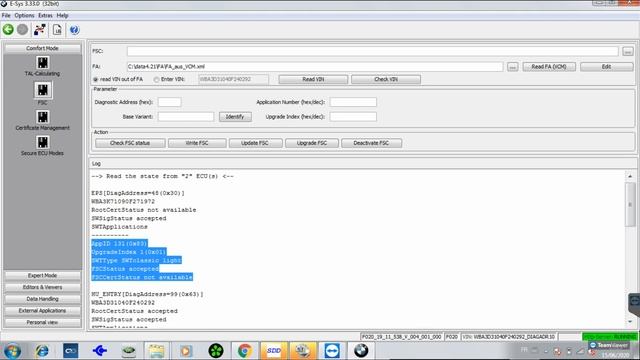
Task: Click the 'P020_19_11_538_V_004_001_000' status bar entry
Action: coord(402,337)
